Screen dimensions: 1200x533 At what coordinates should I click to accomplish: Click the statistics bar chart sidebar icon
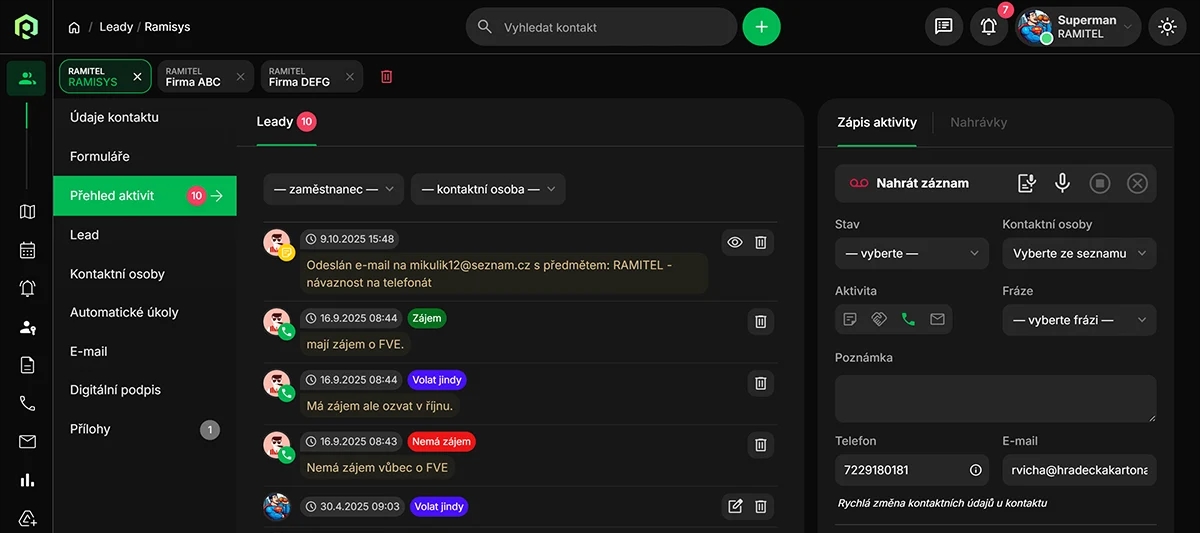pyautogui.click(x=27, y=480)
